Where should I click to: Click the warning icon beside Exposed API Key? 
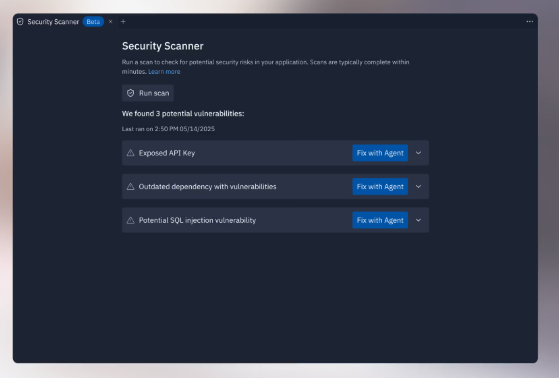coord(130,153)
